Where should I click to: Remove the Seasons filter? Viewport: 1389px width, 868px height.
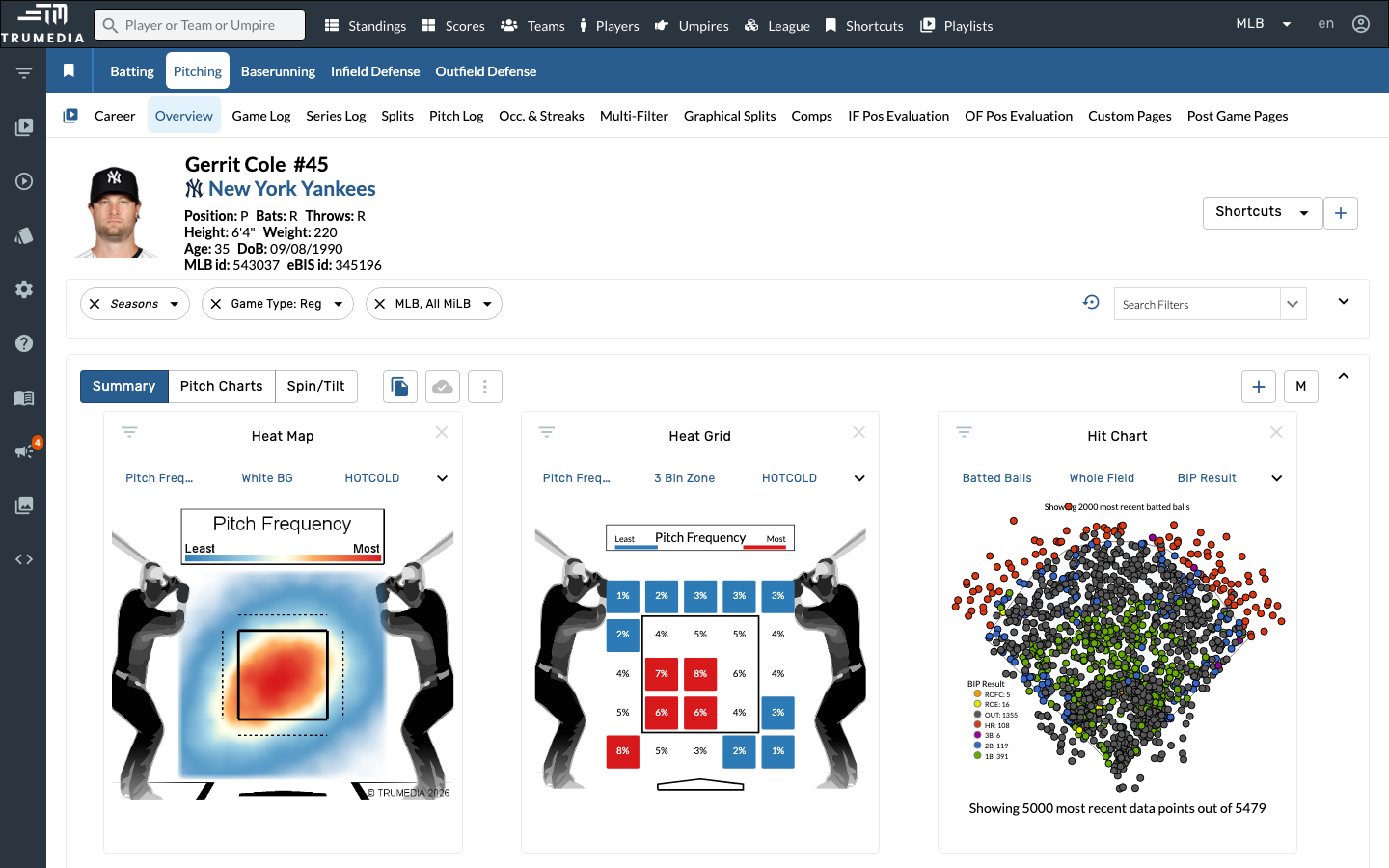pyautogui.click(x=95, y=304)
